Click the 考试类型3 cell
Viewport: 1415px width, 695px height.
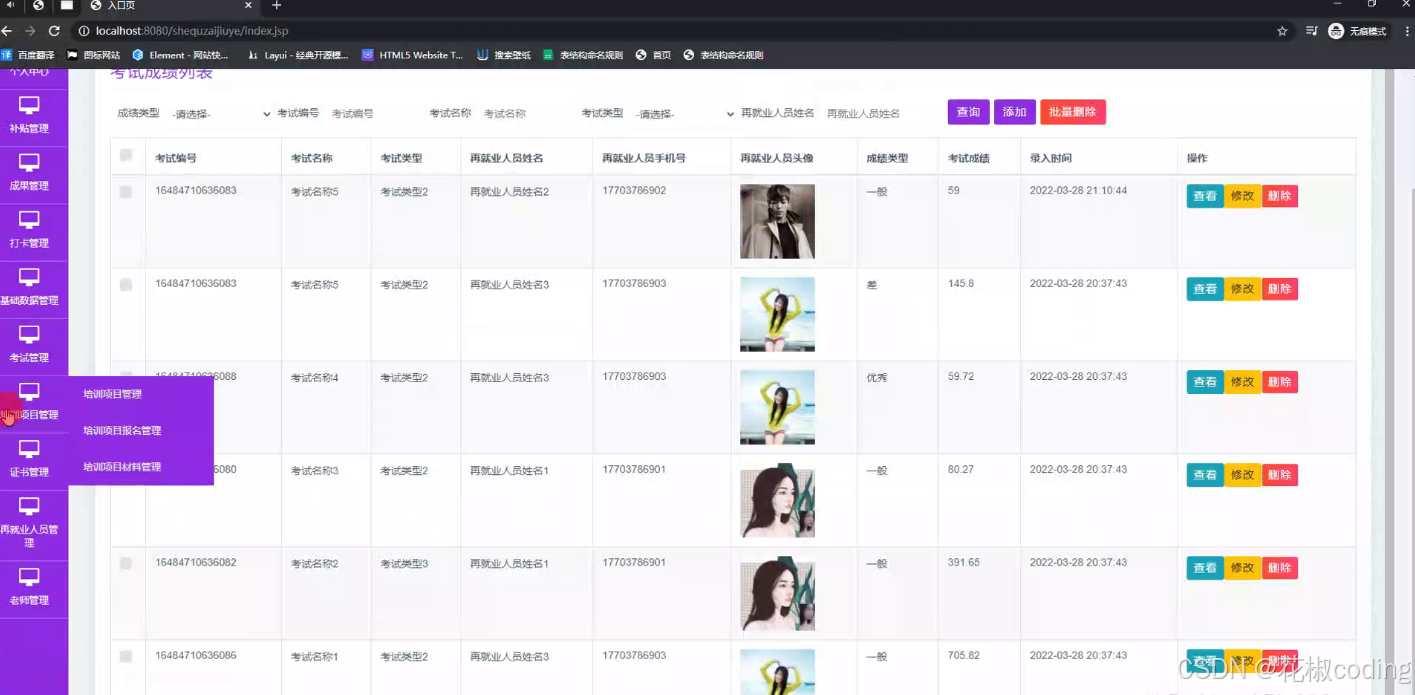pyautogui.click(x=404, y=564)
